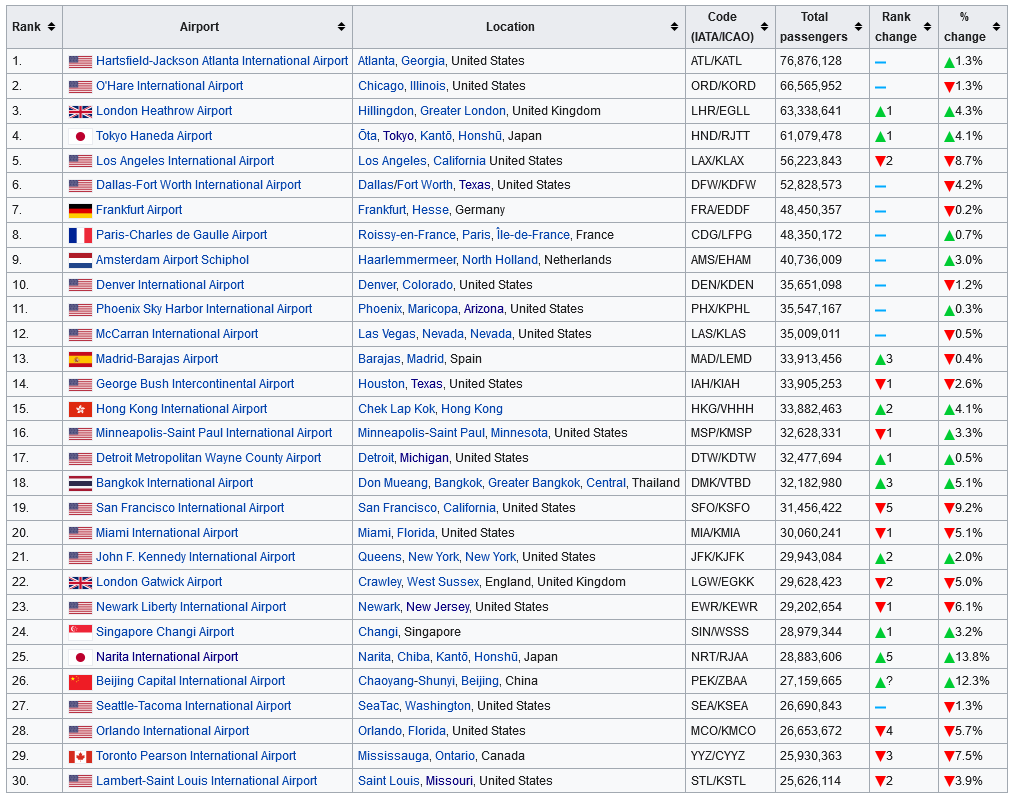The width and height of the screenshot is (1012, 801).
Task: Sort by Rank change column arrows
Action: click(x=927, y=27)
